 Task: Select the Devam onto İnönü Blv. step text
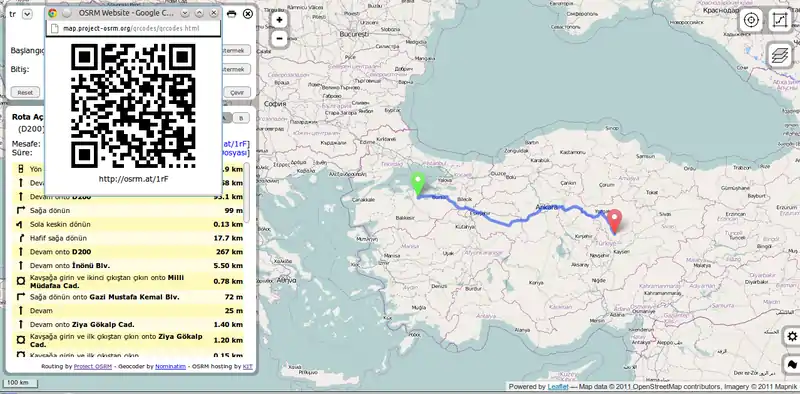coord(70,265)
